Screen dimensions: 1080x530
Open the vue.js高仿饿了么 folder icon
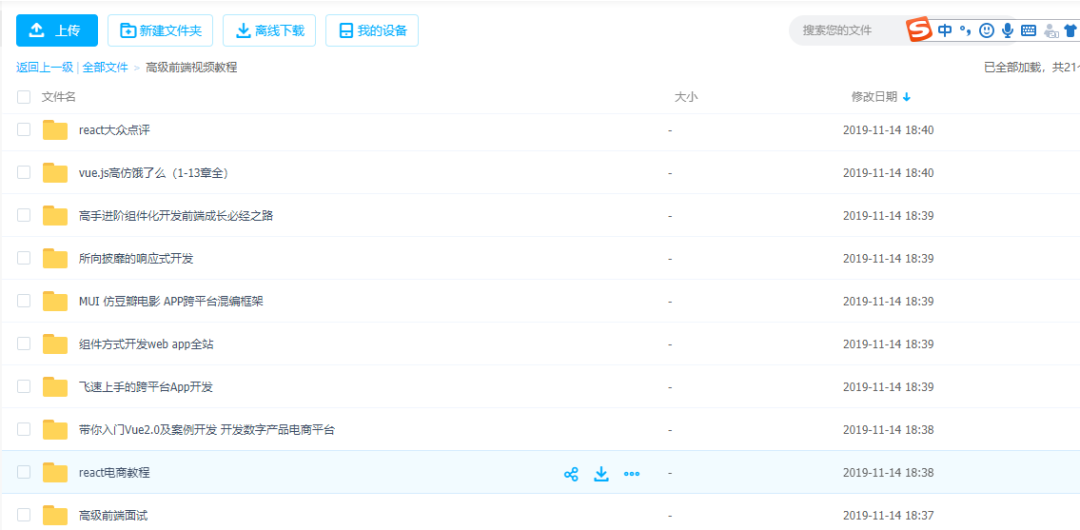(55, 173)
